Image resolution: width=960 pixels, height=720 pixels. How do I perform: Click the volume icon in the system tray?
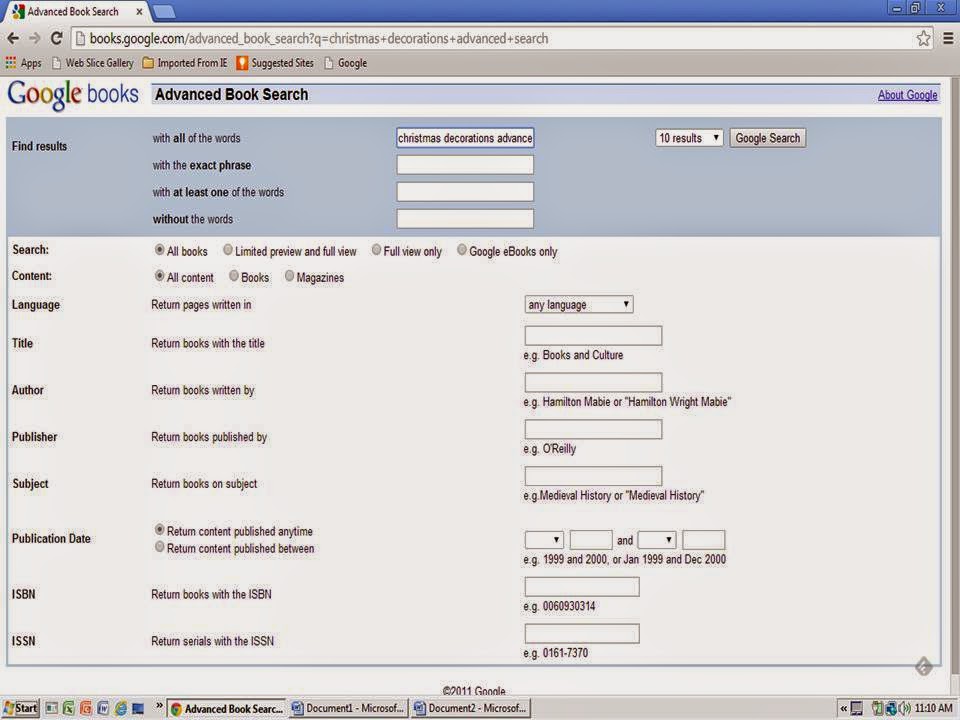(905, 708)
